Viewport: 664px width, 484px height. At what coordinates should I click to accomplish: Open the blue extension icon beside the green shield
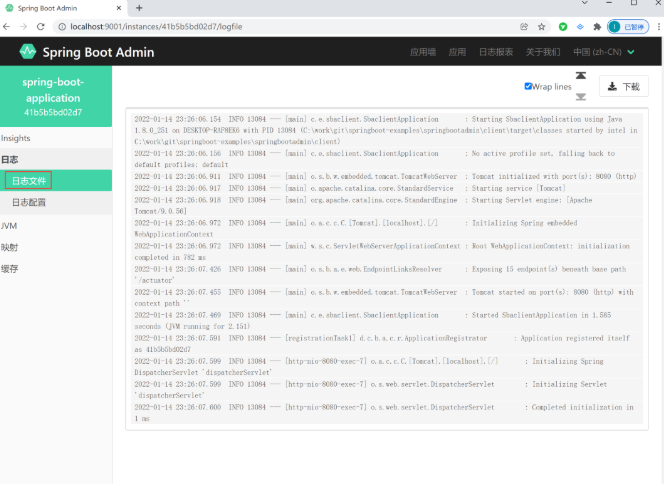[580, 27]
